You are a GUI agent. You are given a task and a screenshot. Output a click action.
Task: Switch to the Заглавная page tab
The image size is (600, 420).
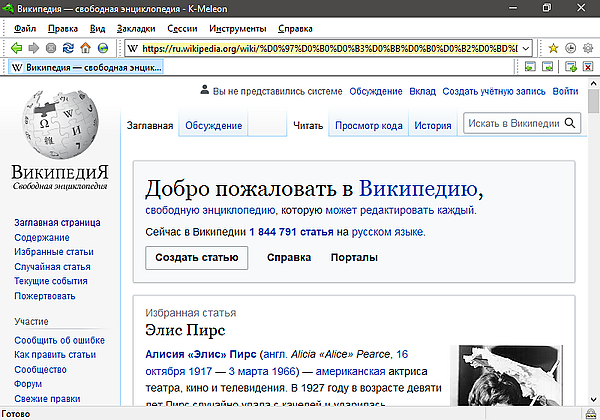point(150,125)
